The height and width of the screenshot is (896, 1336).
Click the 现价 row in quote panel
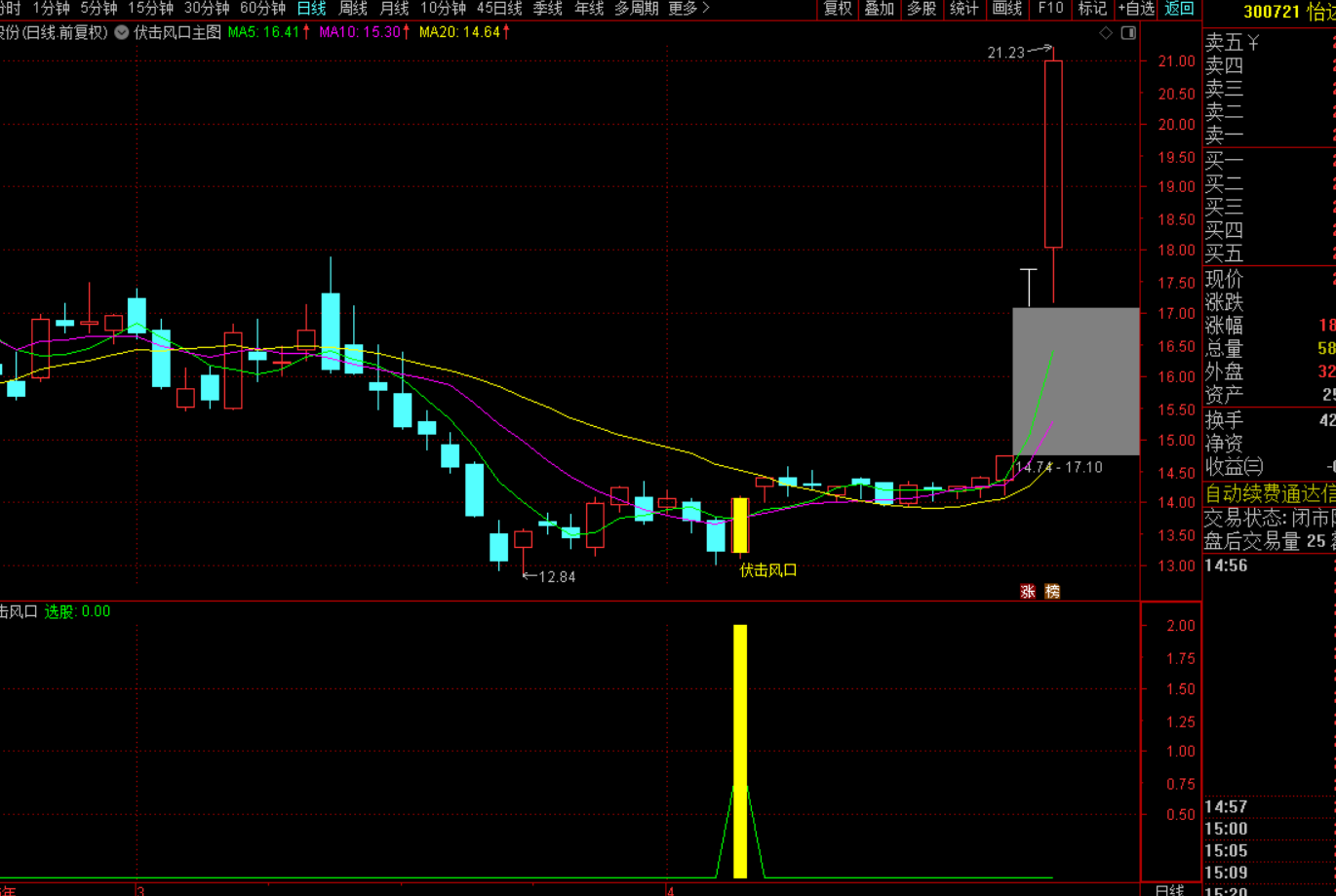[x=1270, y=279]
